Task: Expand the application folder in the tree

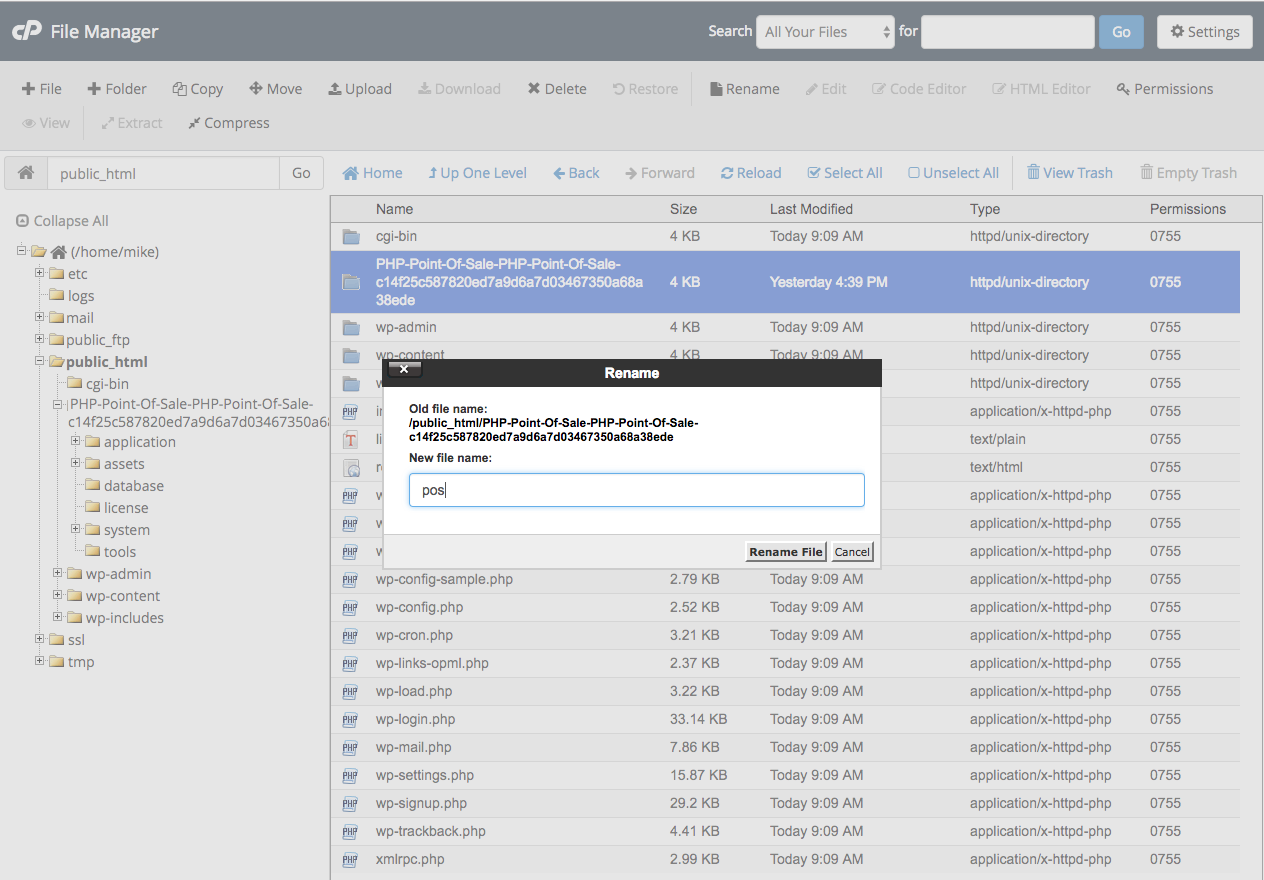Action: (76, 441)
